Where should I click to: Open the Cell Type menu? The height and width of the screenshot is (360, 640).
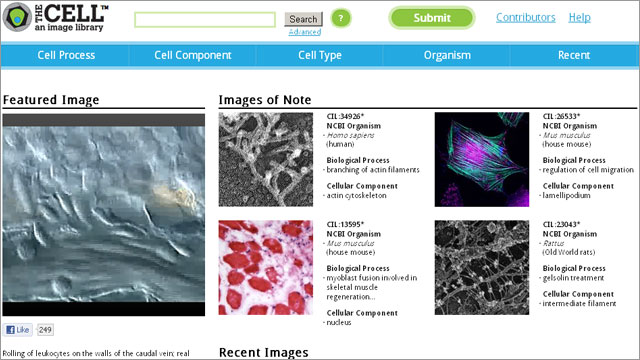tap(320, 55)
